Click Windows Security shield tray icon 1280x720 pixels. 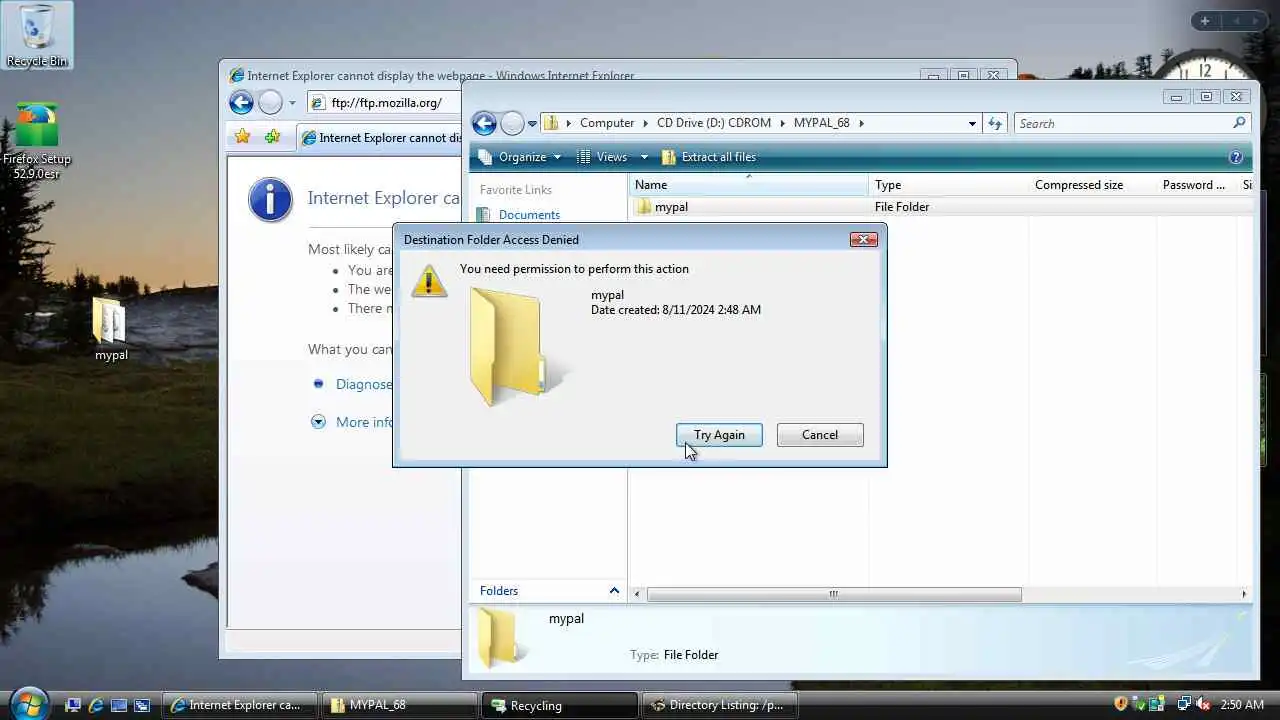pos(1121,704)
